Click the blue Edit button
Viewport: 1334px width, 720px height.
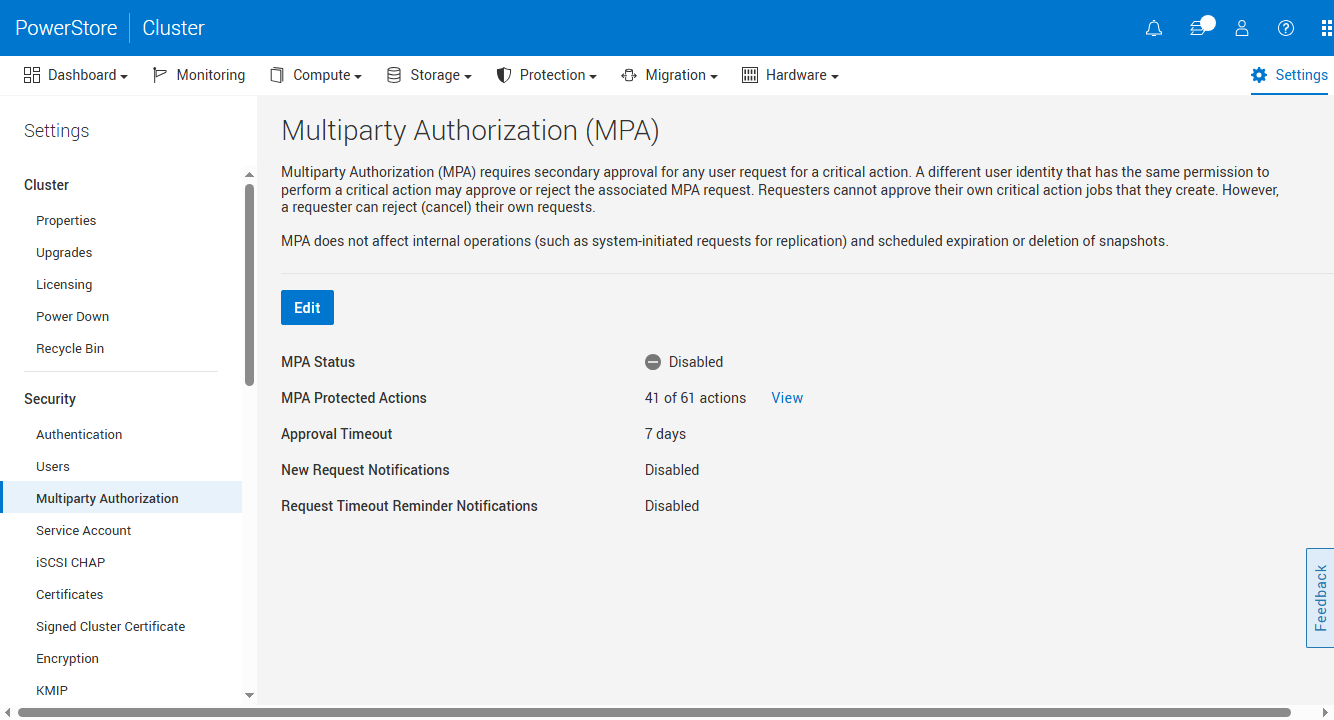pos(307,308)
